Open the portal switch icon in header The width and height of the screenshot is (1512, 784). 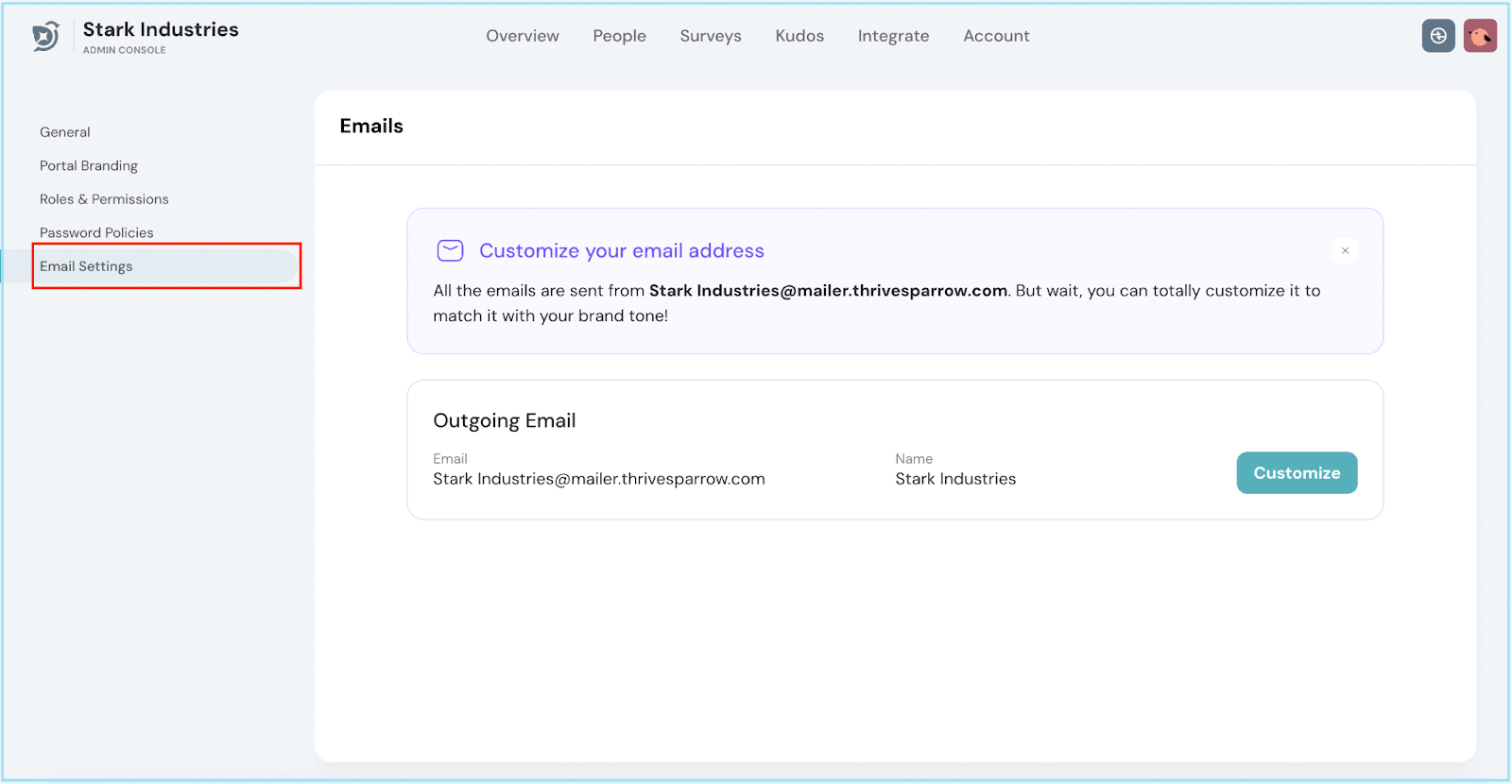[1438, 36]
